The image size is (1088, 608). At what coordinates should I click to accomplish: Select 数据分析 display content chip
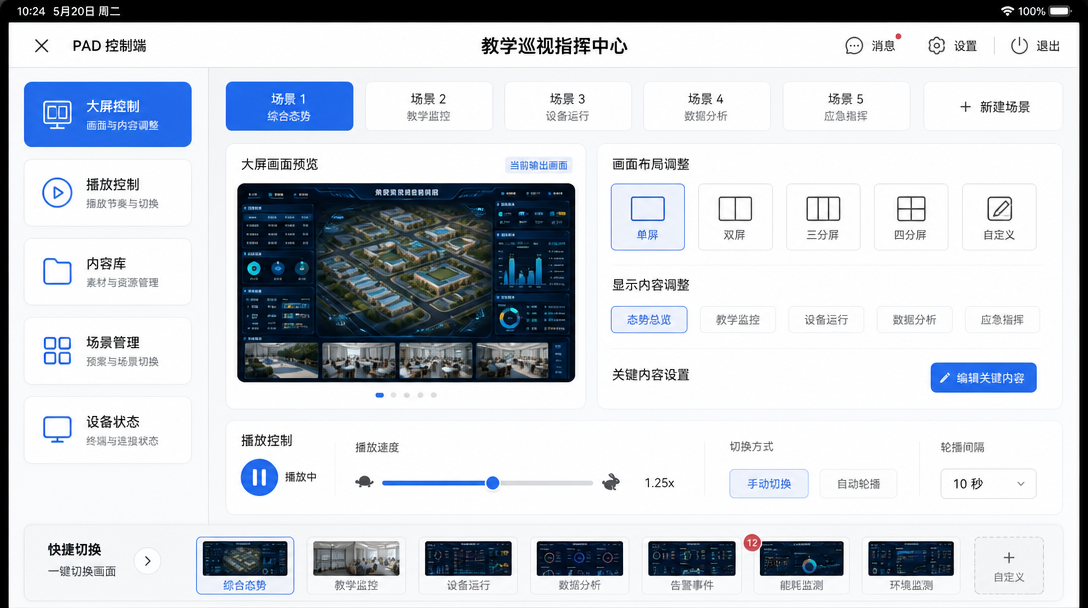coord(915,319)
